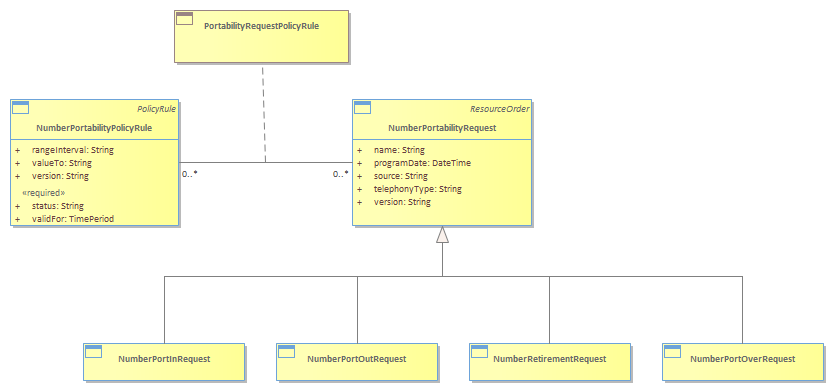Select the PortabilityRequestPolicyRule class title

coord(262,26)
